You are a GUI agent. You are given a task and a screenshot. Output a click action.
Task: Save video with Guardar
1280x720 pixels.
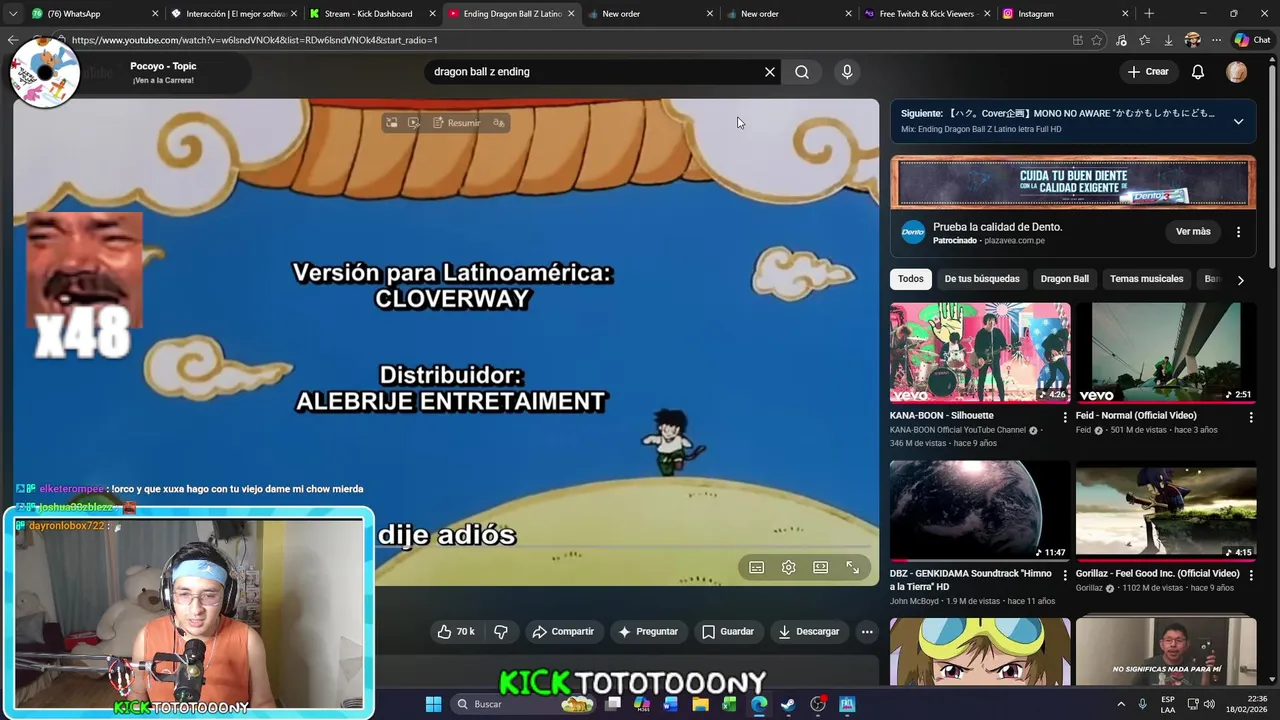click(728, 632)
